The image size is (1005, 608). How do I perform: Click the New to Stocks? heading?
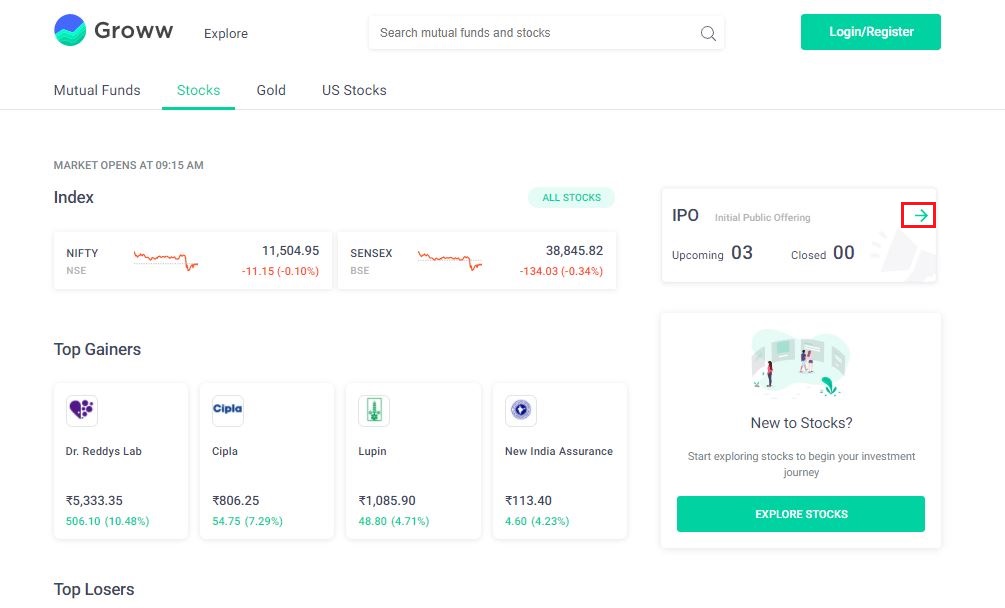[801, 423]
